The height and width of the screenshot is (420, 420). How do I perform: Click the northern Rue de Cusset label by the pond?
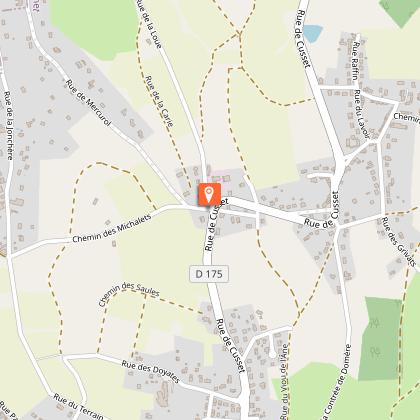(x=303, y=39)
